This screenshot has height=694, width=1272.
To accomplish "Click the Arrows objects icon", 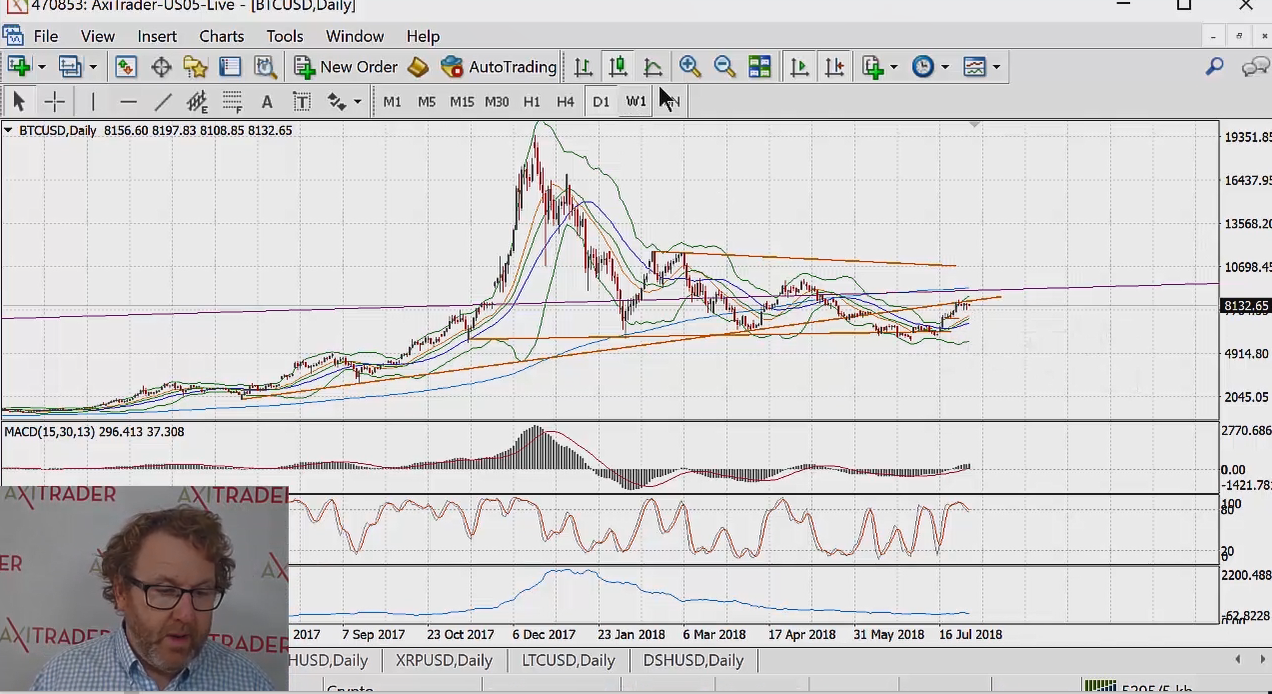I will click(337, 101).
